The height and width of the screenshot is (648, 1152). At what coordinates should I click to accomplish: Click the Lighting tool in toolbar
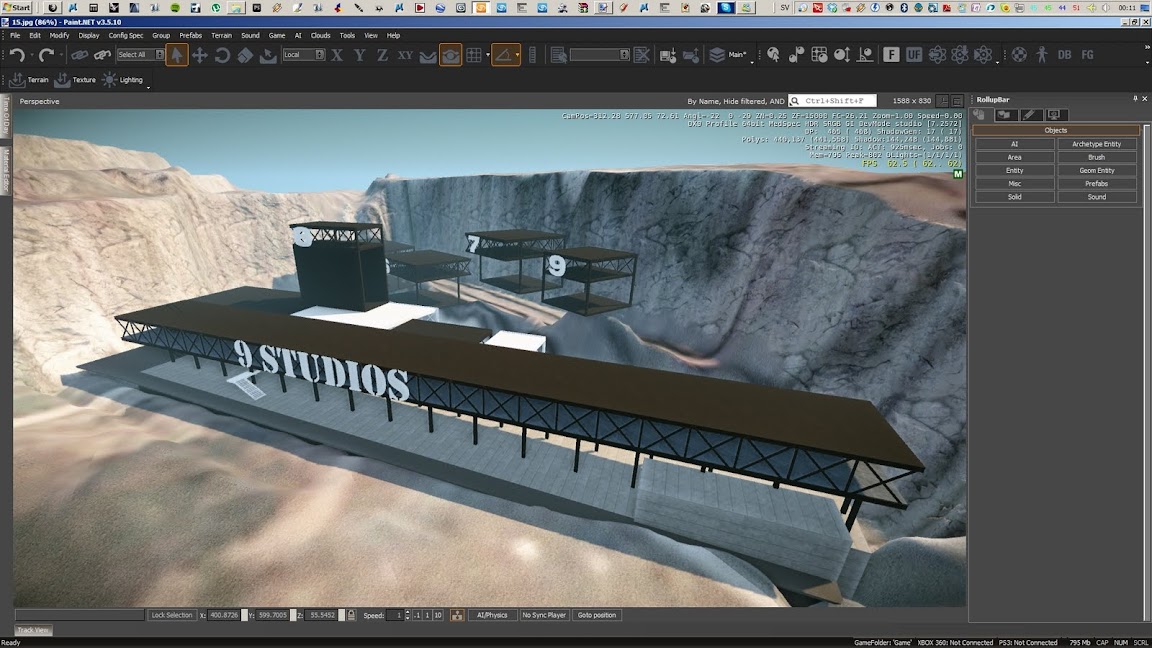tap(123, 80)
